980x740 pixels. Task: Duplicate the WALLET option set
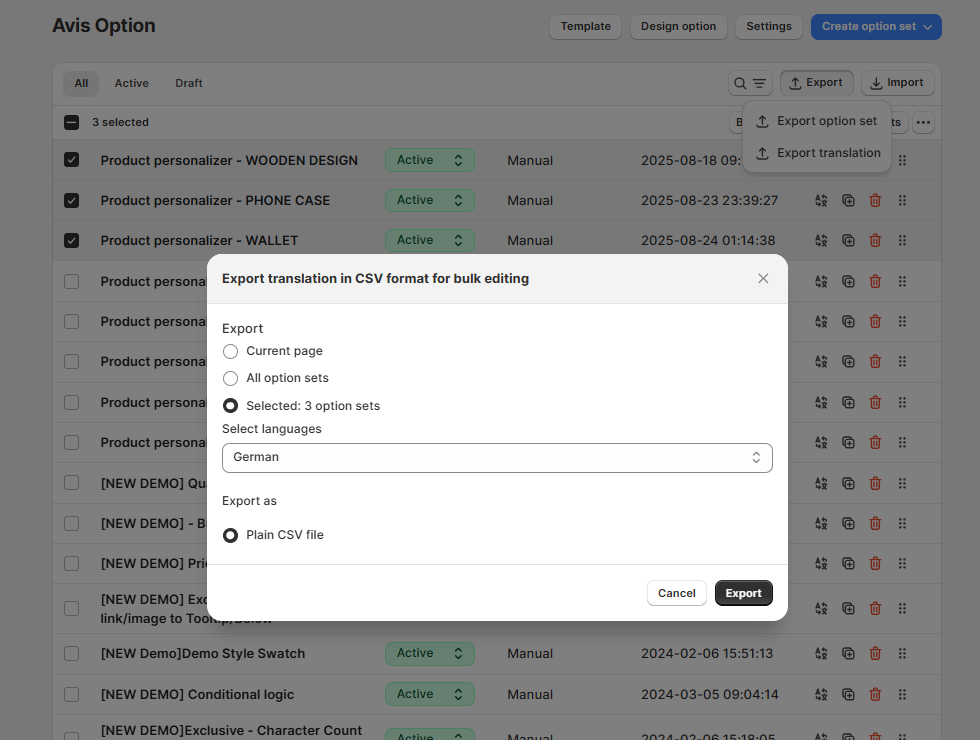848,240
